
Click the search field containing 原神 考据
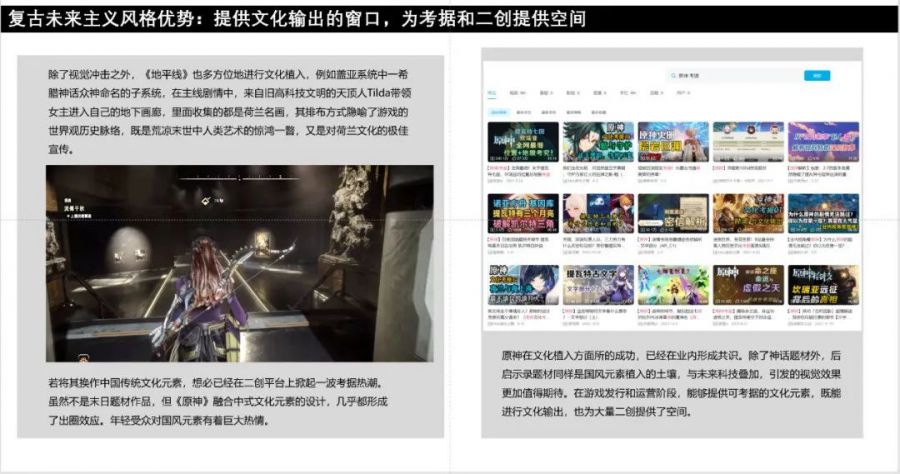[735, 75]
